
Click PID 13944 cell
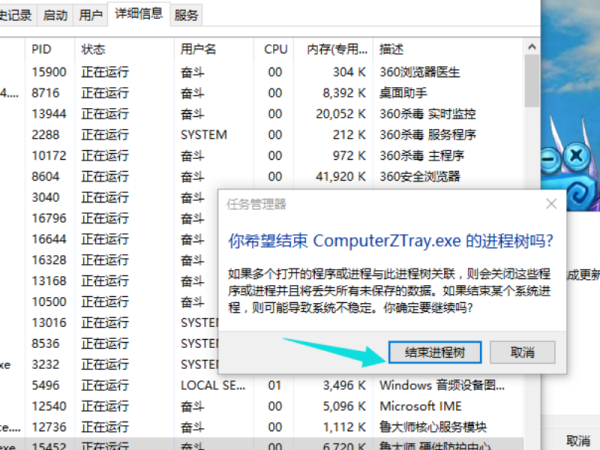click(x=49, y=114)
